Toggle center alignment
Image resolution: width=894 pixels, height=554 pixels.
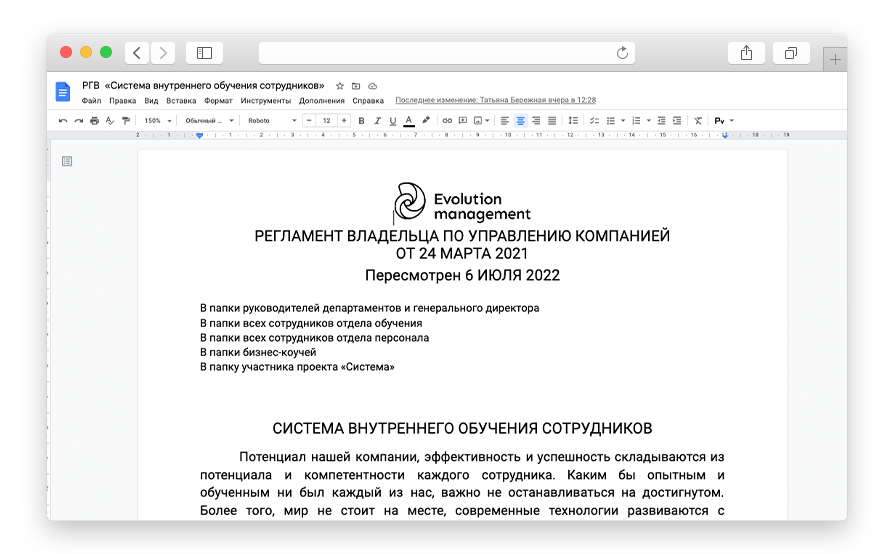point(521,121)
